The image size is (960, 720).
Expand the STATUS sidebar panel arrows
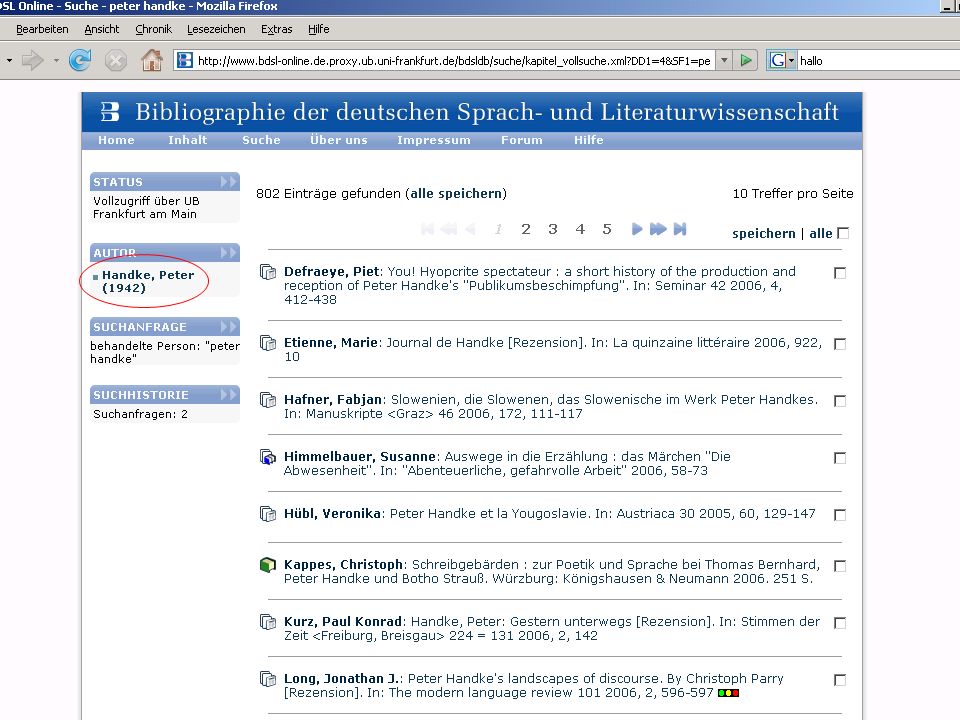(x=228, y=182)
